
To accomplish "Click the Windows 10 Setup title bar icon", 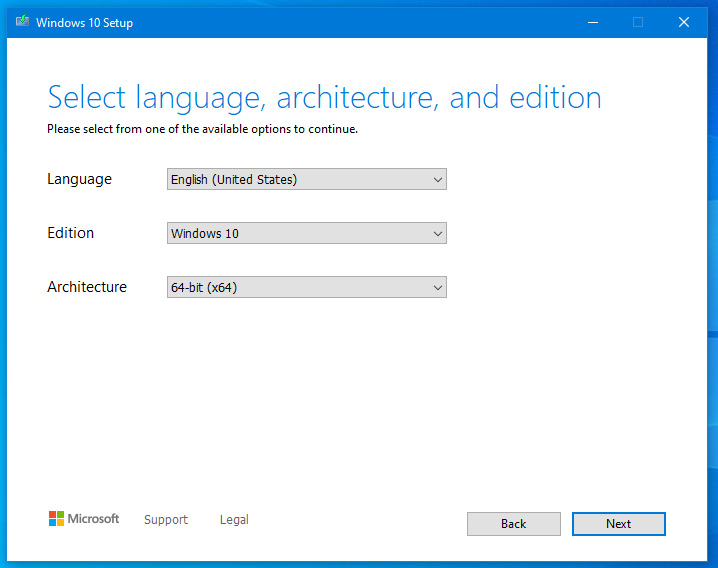I will pyautogui.click(x=22, y=21).
